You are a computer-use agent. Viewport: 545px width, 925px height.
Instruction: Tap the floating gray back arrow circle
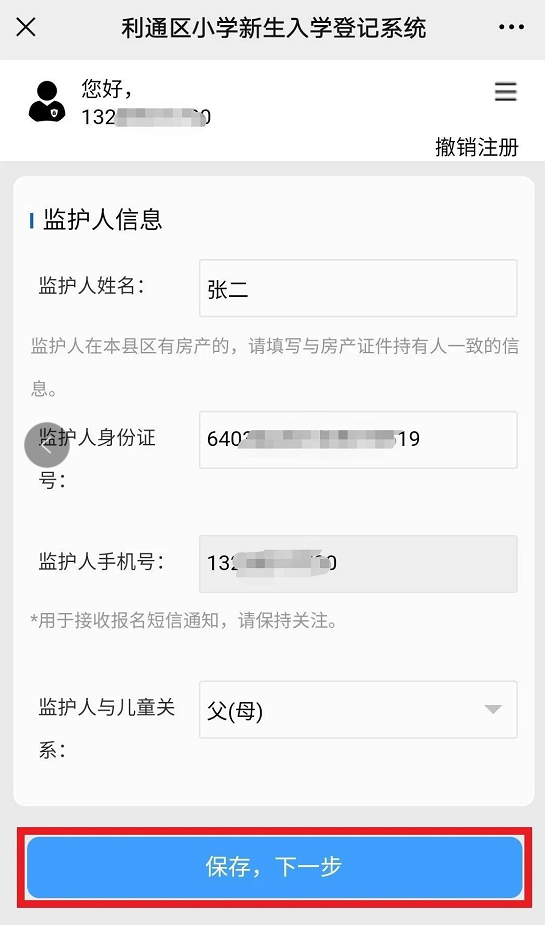(47, 445)
